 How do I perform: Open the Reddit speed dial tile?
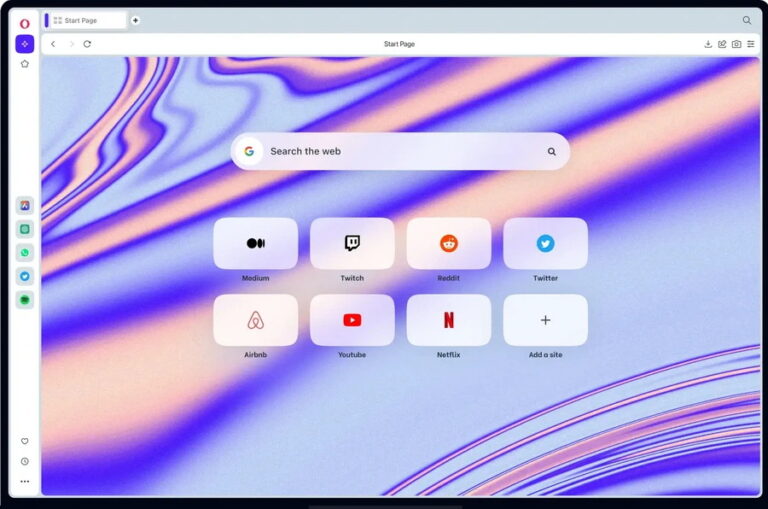[449, 243]
